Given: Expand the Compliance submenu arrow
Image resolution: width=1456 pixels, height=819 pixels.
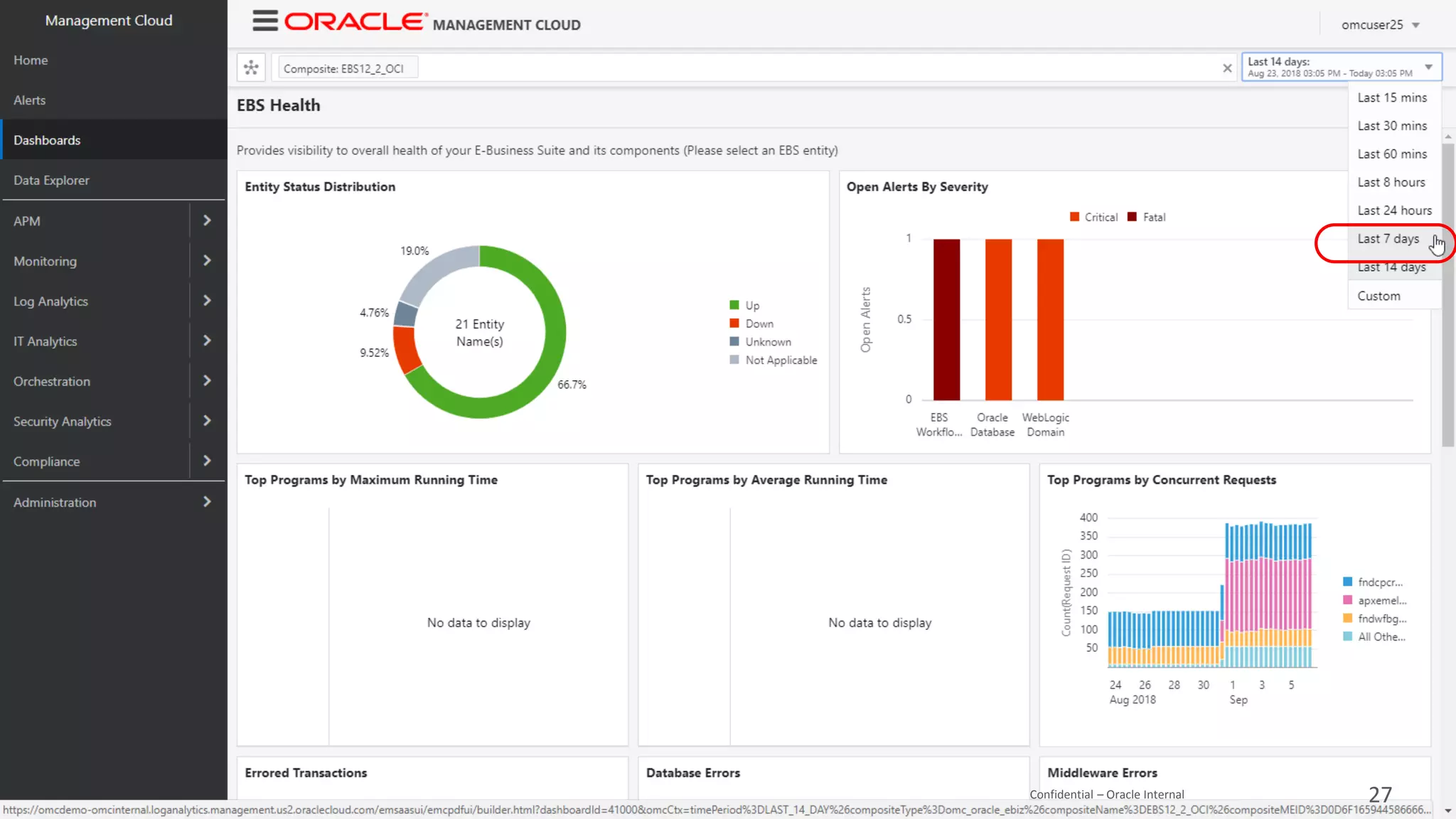Looking at the screenshot, I should coord(207,461).
